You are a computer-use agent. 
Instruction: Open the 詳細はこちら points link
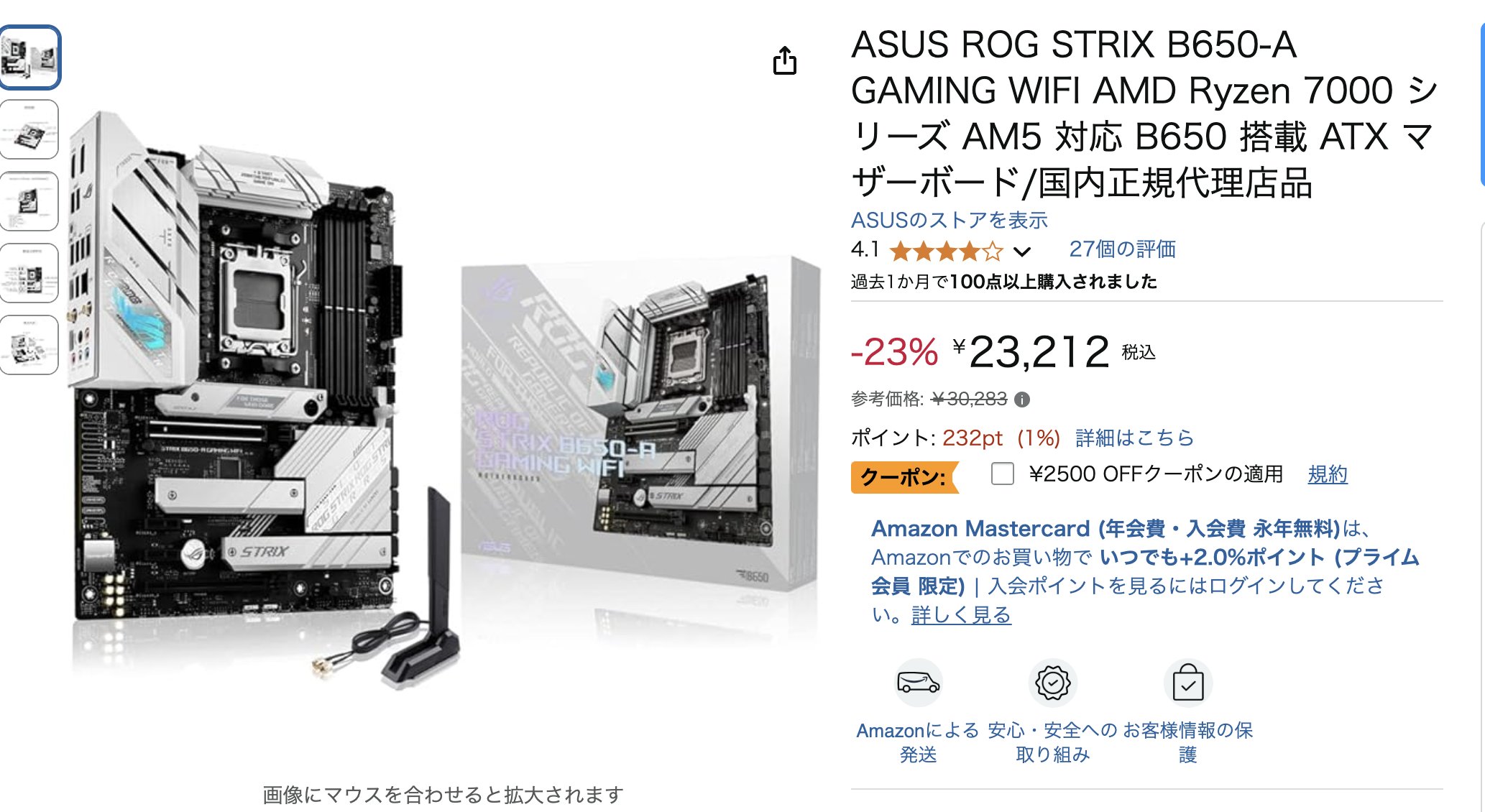[1134, 438]
